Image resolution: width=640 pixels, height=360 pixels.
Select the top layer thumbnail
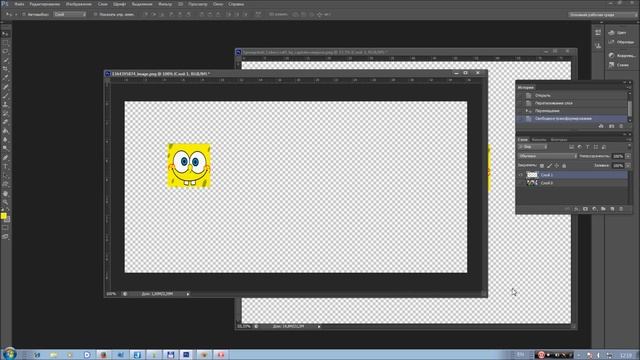532,175
